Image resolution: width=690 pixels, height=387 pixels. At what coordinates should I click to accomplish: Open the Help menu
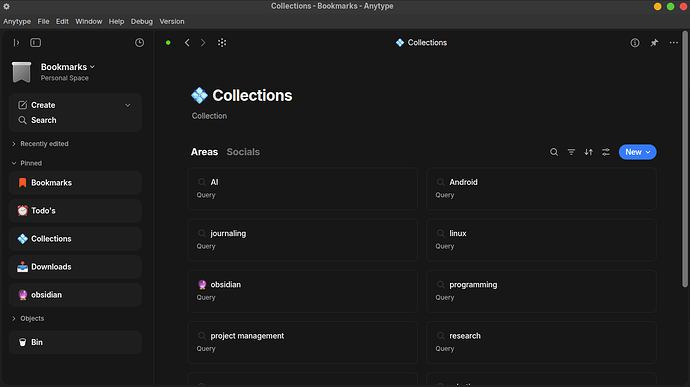coord(116,21)
